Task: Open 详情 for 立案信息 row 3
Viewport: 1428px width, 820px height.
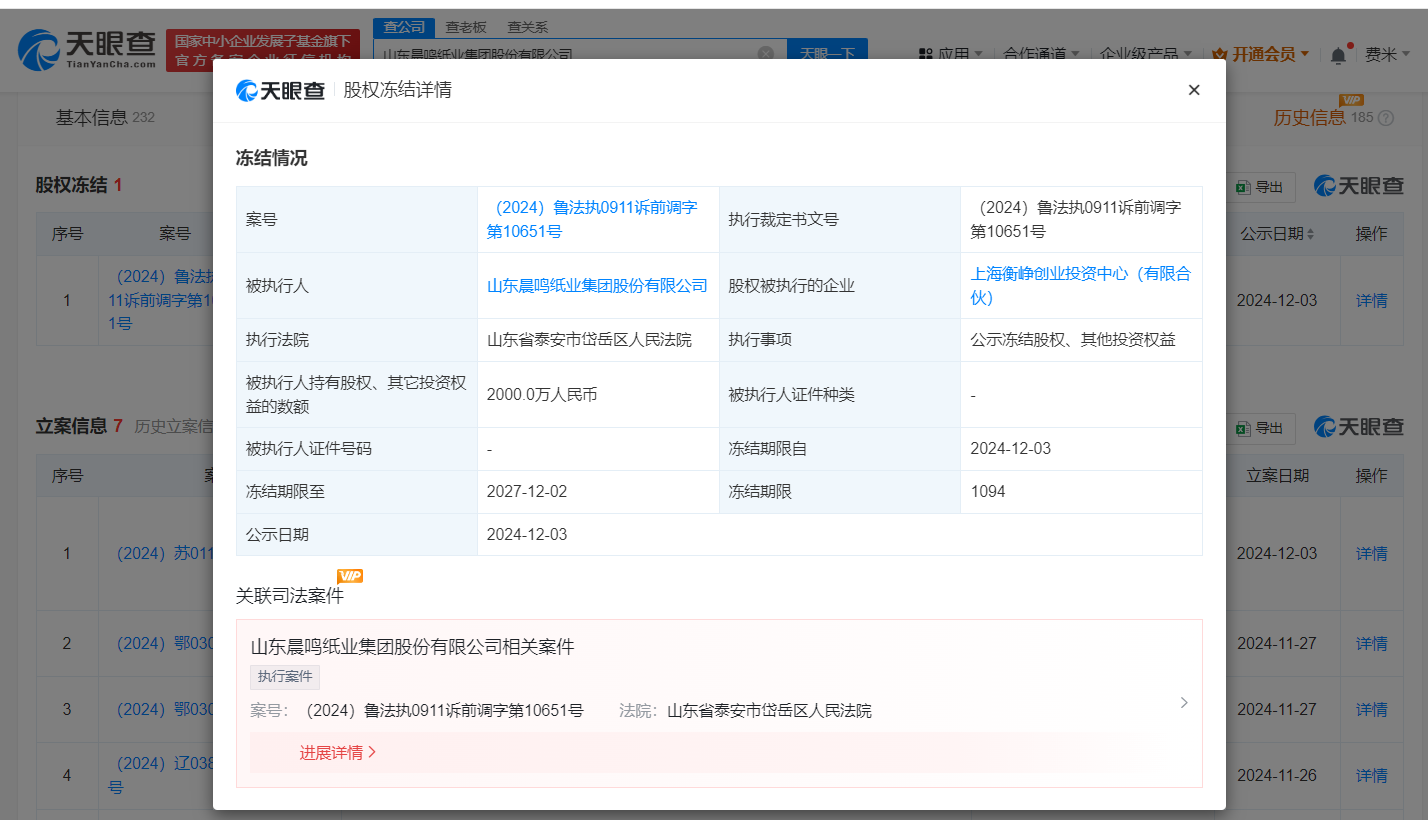Action: [x=1371, y=709]
